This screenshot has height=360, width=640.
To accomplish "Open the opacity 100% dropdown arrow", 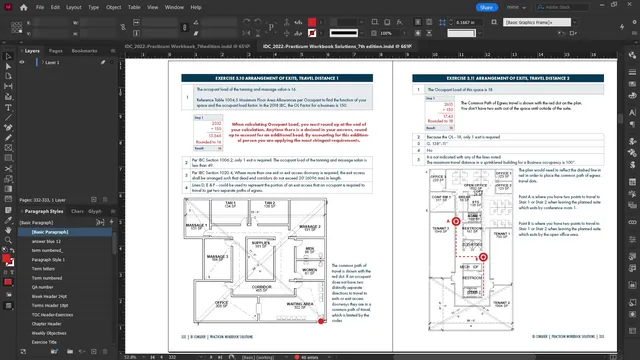I will tap(404, 33).
